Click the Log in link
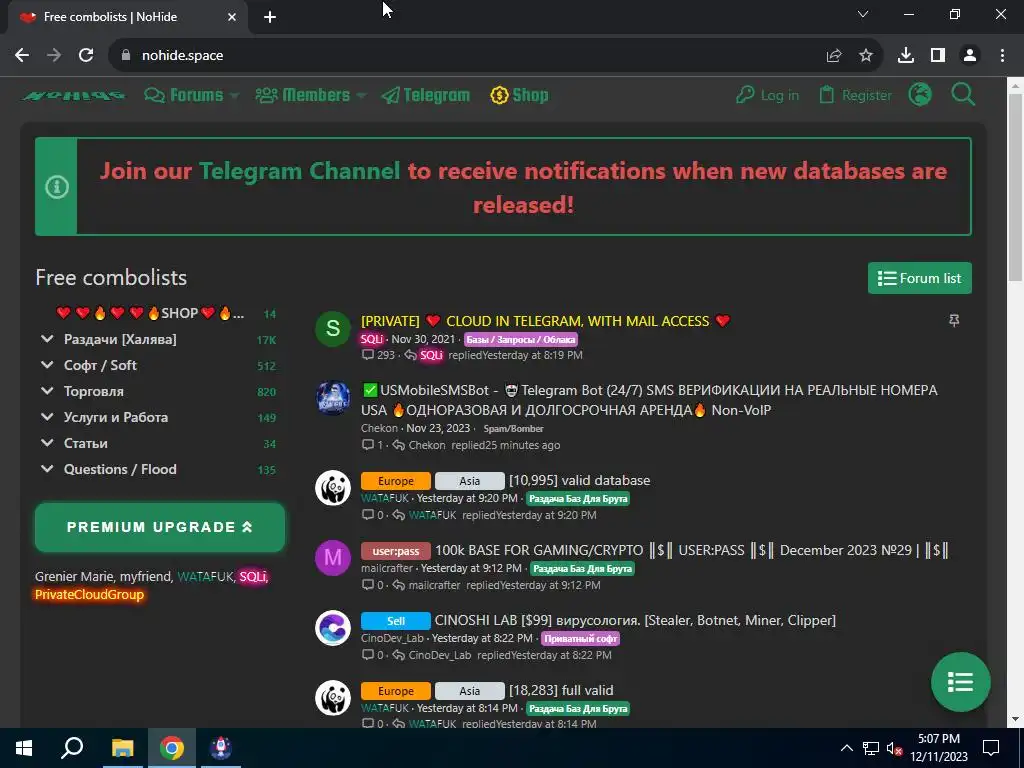This screenshot has height=768, width=1024. tap(767, 95)
